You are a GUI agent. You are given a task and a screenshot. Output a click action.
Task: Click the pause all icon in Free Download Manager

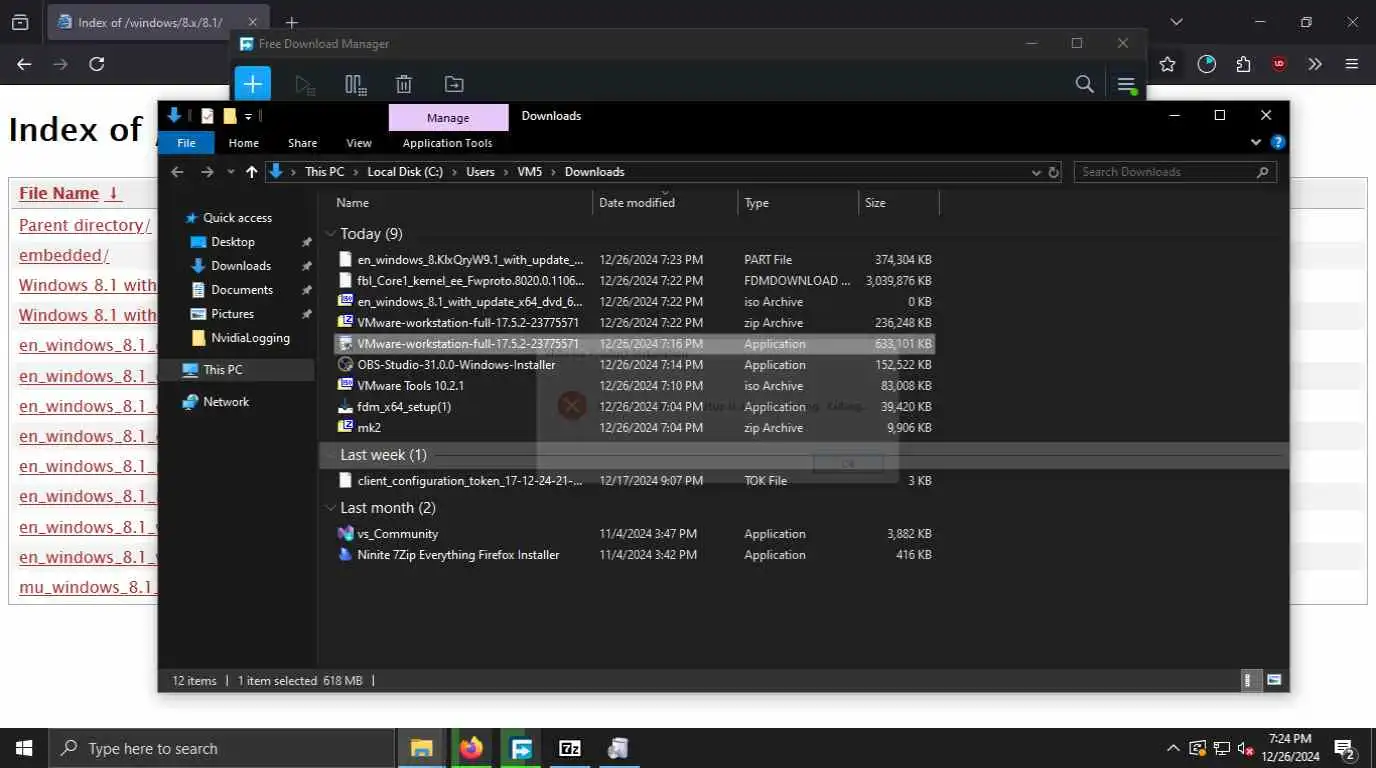click(355, 85)
